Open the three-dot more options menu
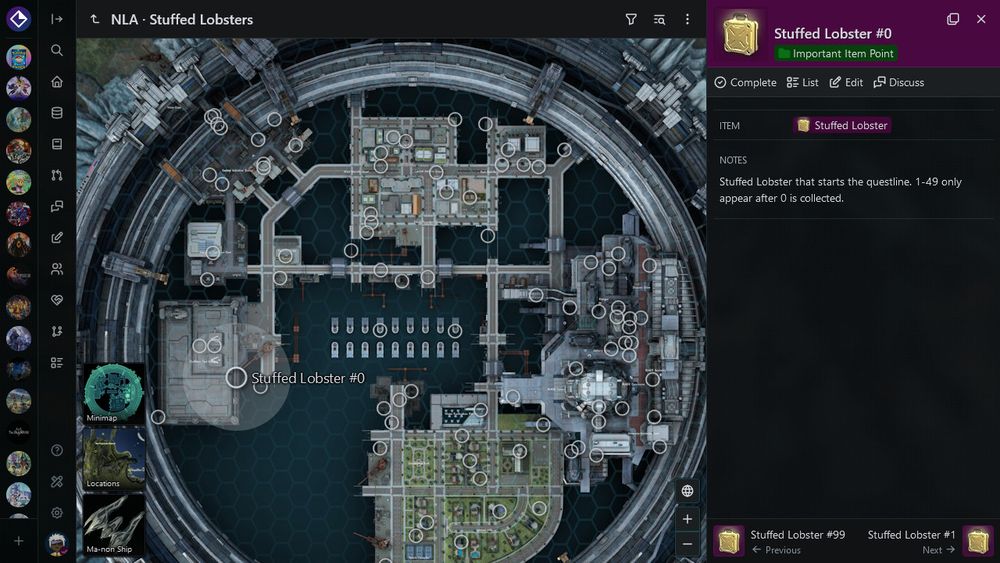 coord(687,19)
